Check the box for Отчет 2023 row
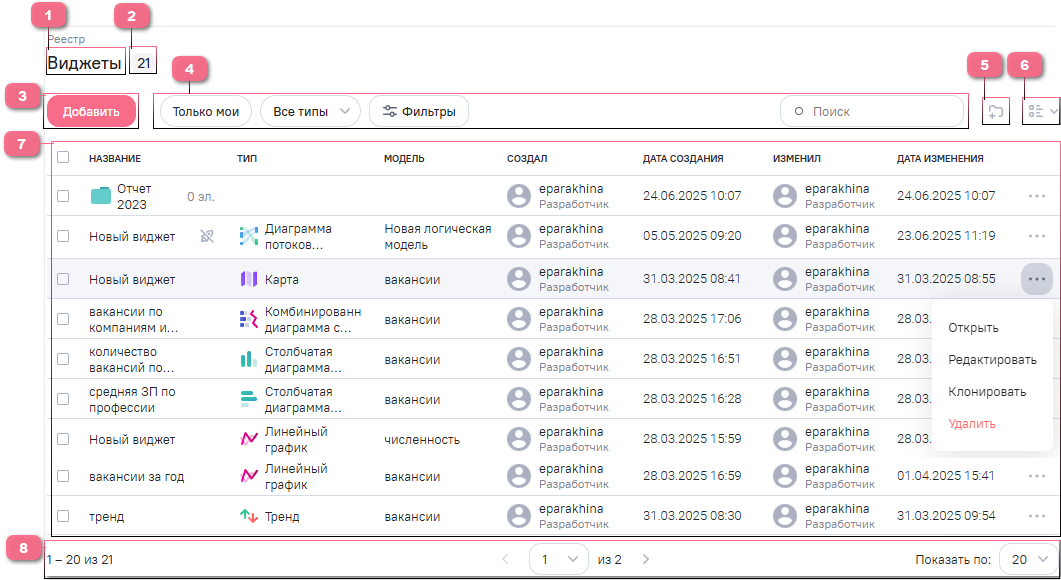 click(63, 196)
